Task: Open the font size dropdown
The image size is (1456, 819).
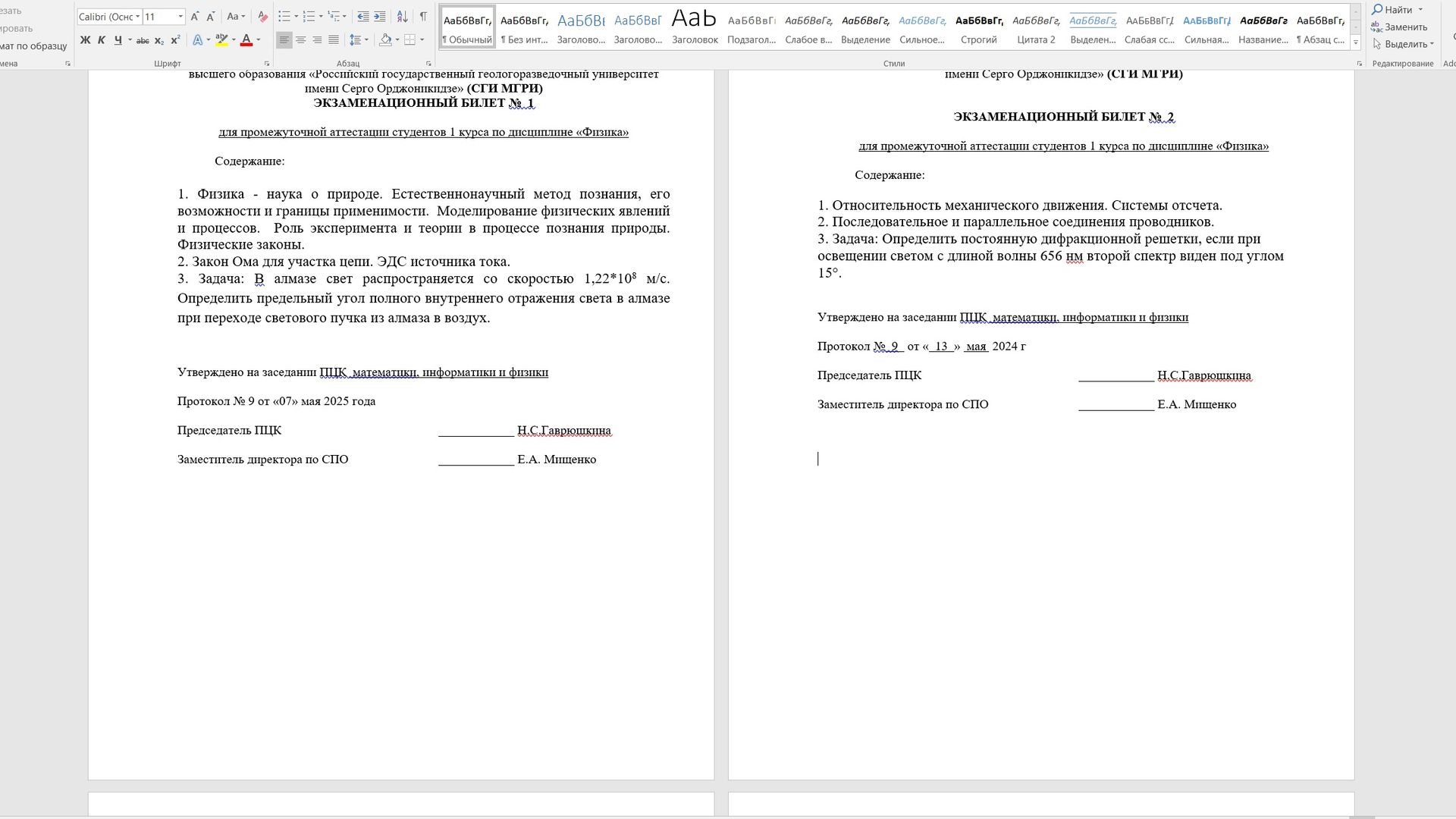Action: coord(180,17)
